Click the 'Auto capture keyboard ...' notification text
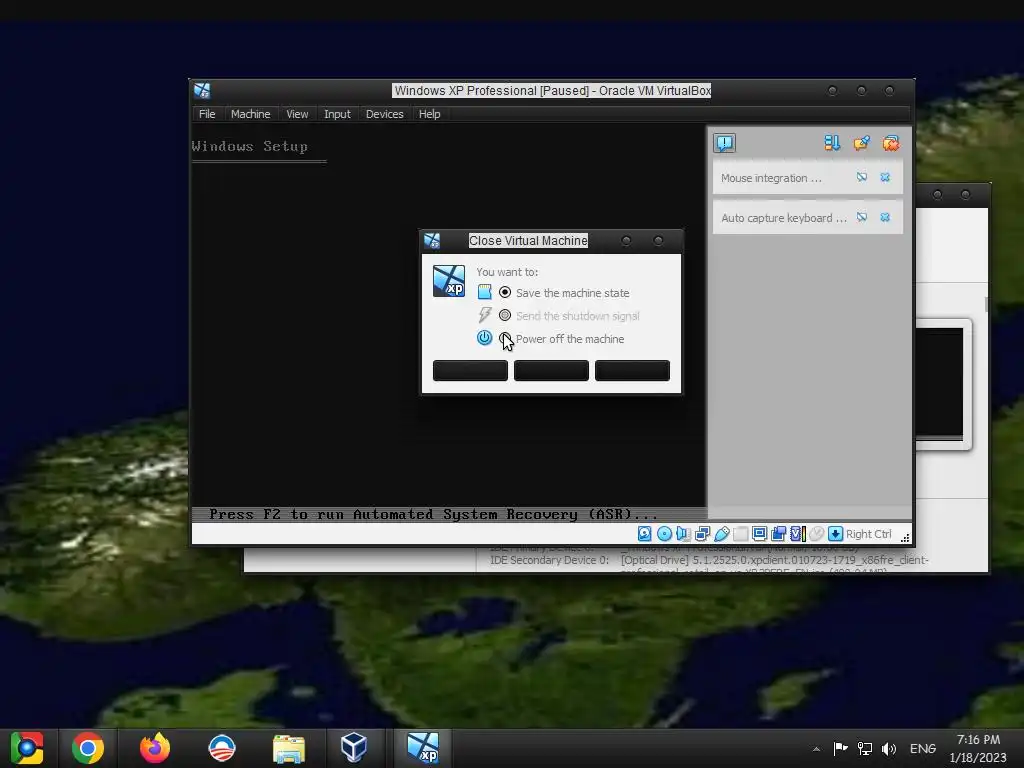 coord(784,217)
